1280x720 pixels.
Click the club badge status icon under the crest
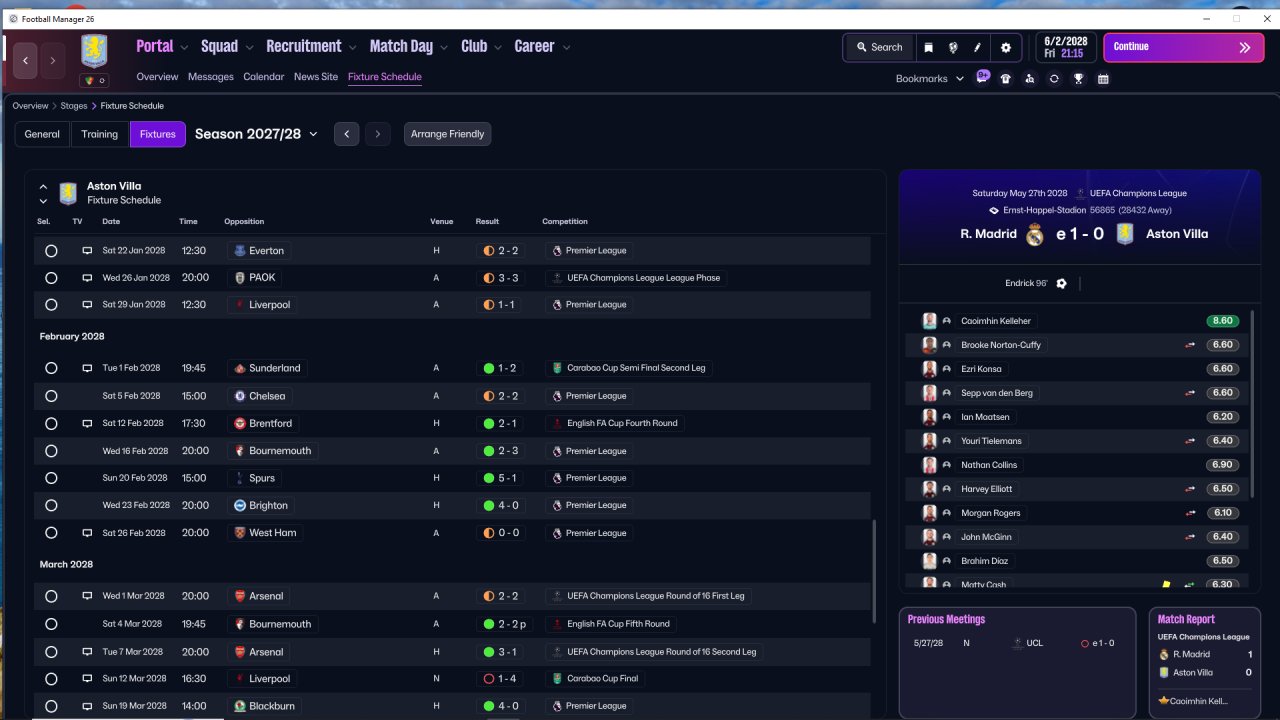pyautogui.click(x=94, y=80)
